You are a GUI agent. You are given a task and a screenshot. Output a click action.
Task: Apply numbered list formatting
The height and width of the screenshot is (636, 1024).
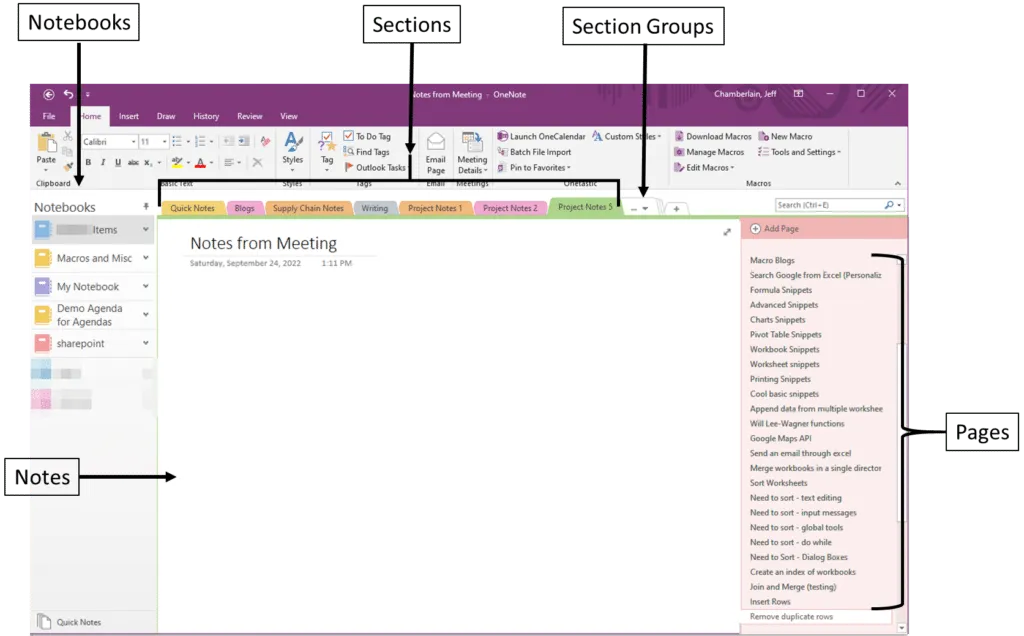pyautogui.click(x=200, y=142)
